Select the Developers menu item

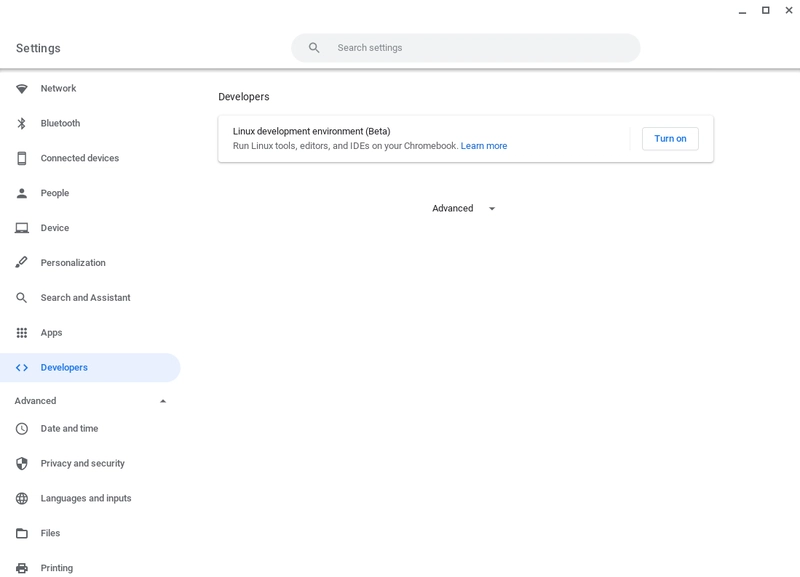coord(64,368)
